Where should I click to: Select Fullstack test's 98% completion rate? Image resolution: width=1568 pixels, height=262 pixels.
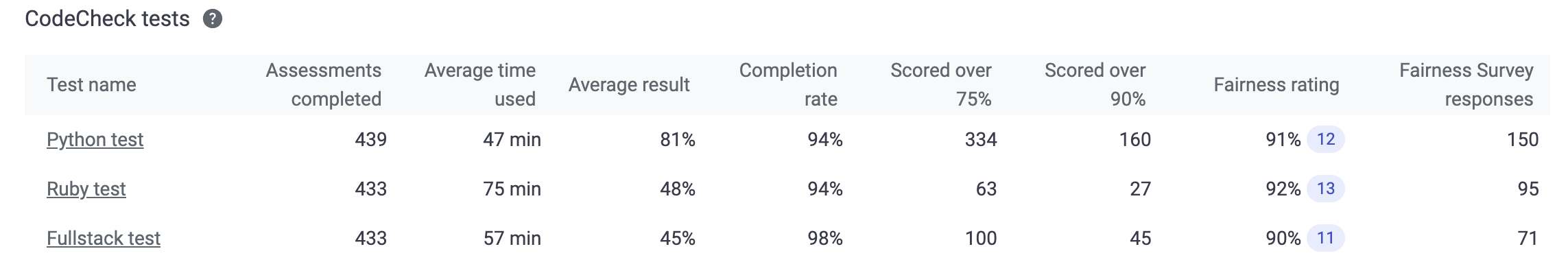(824, 239)
